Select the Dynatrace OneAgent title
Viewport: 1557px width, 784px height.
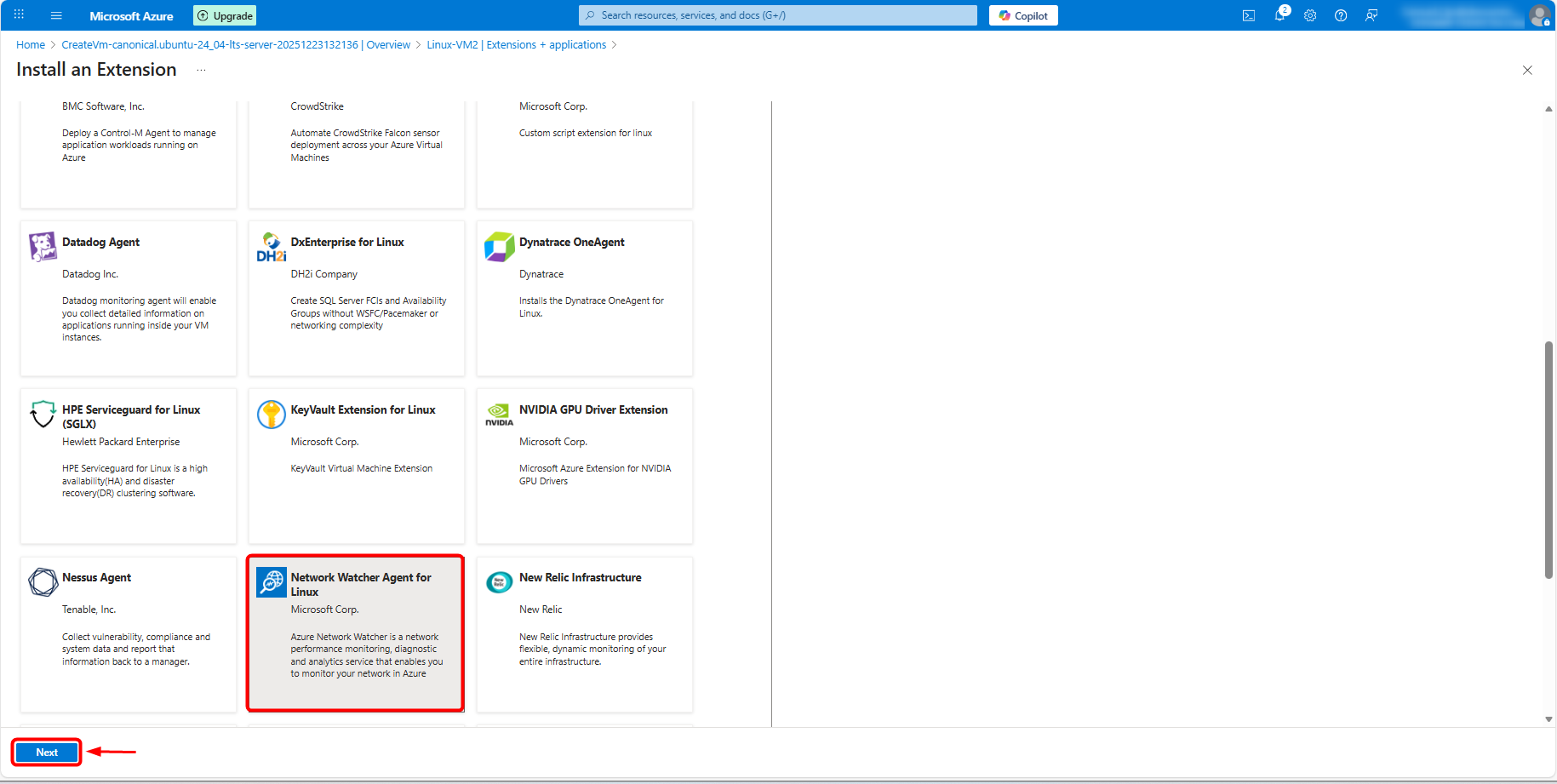point(572,243)
